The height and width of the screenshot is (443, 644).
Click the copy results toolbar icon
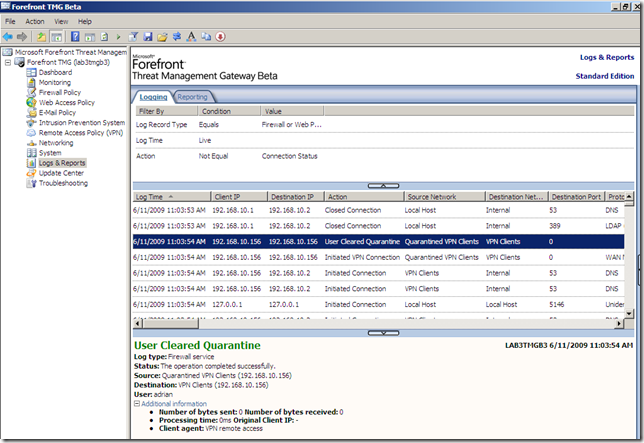point(206,37)
